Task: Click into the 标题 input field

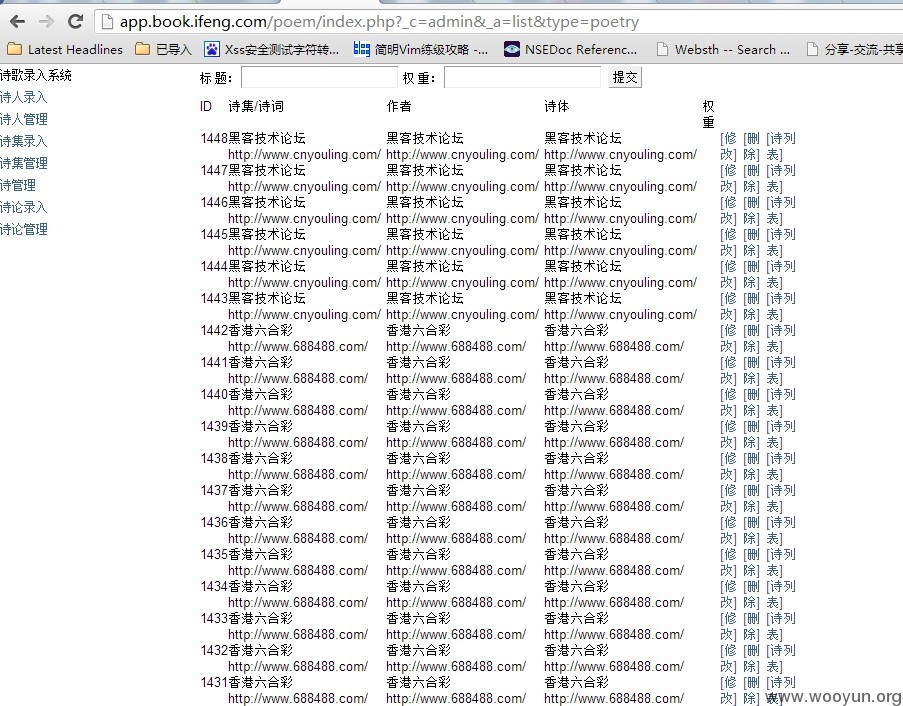Action: coord(320,77)
